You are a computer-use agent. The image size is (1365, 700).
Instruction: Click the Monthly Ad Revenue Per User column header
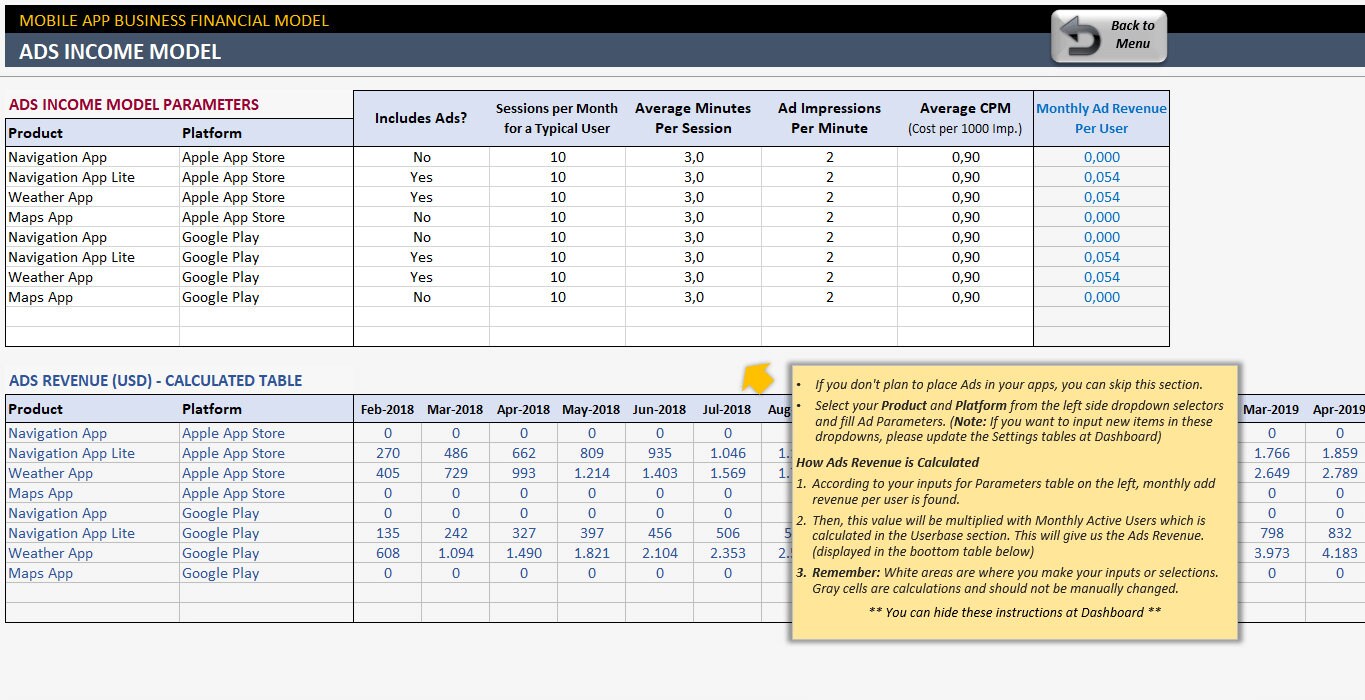(1101, 117)
